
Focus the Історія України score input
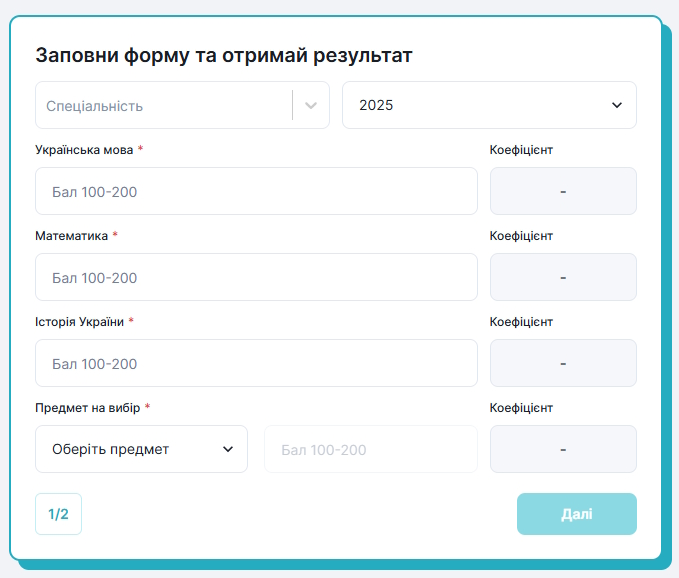[256, 363]
